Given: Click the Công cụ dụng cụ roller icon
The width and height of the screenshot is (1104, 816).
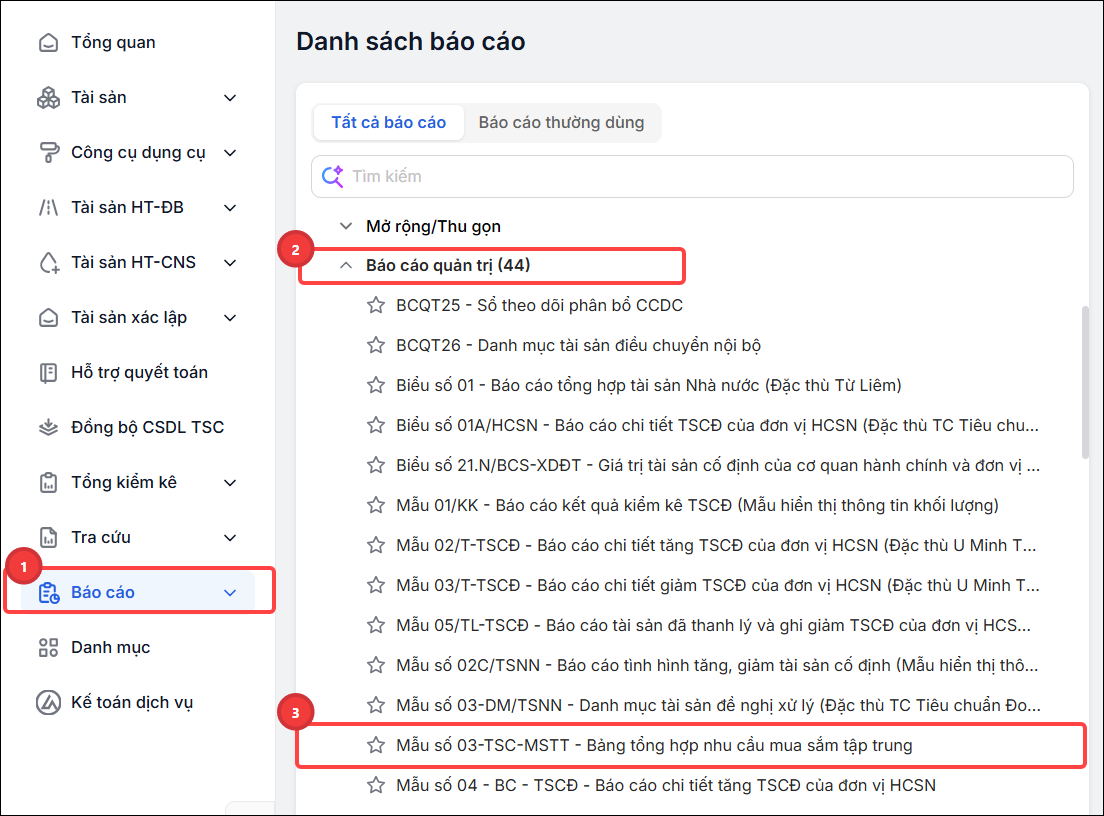Looking at the screenshot, I should click(x=48, y=153).
